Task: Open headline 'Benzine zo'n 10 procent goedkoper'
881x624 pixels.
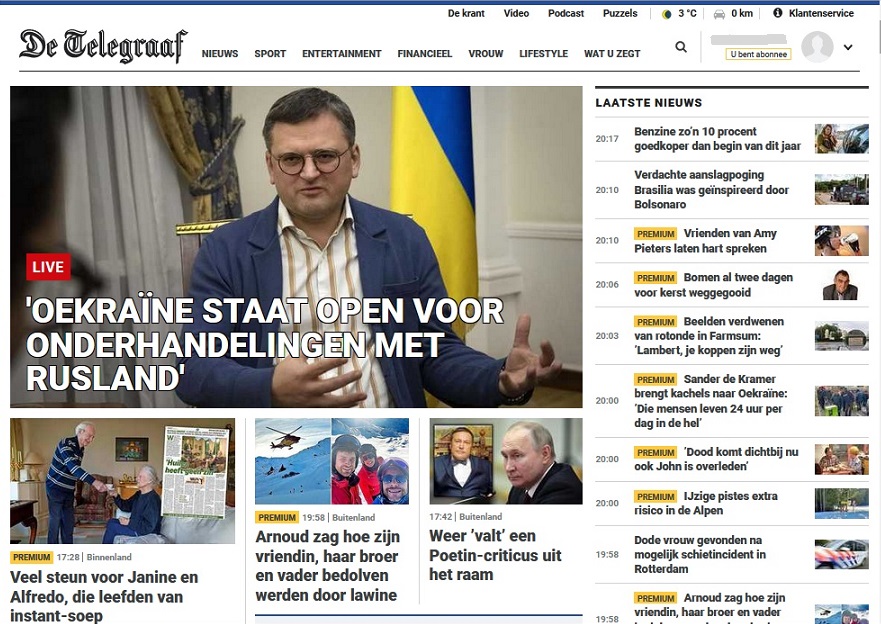Action: click(x=717, y=139)
